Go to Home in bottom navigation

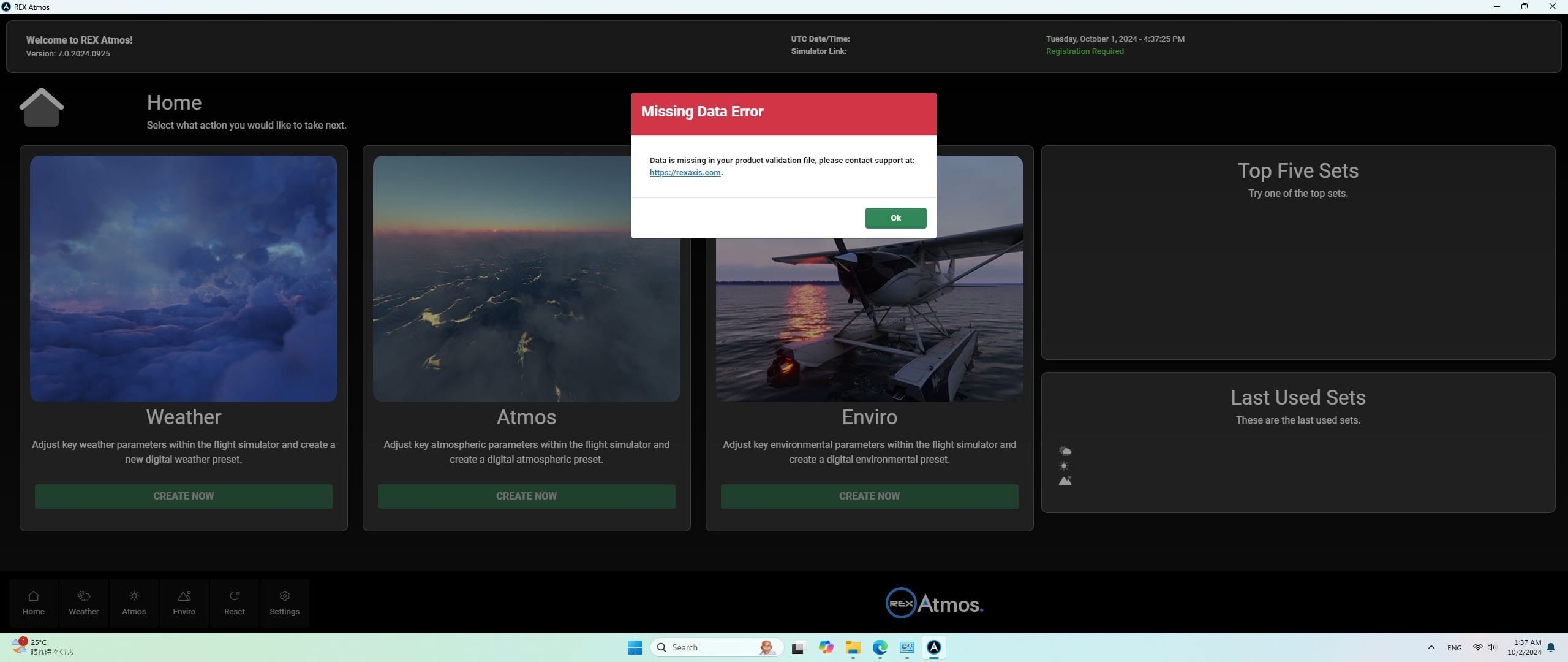pos(34,603)
